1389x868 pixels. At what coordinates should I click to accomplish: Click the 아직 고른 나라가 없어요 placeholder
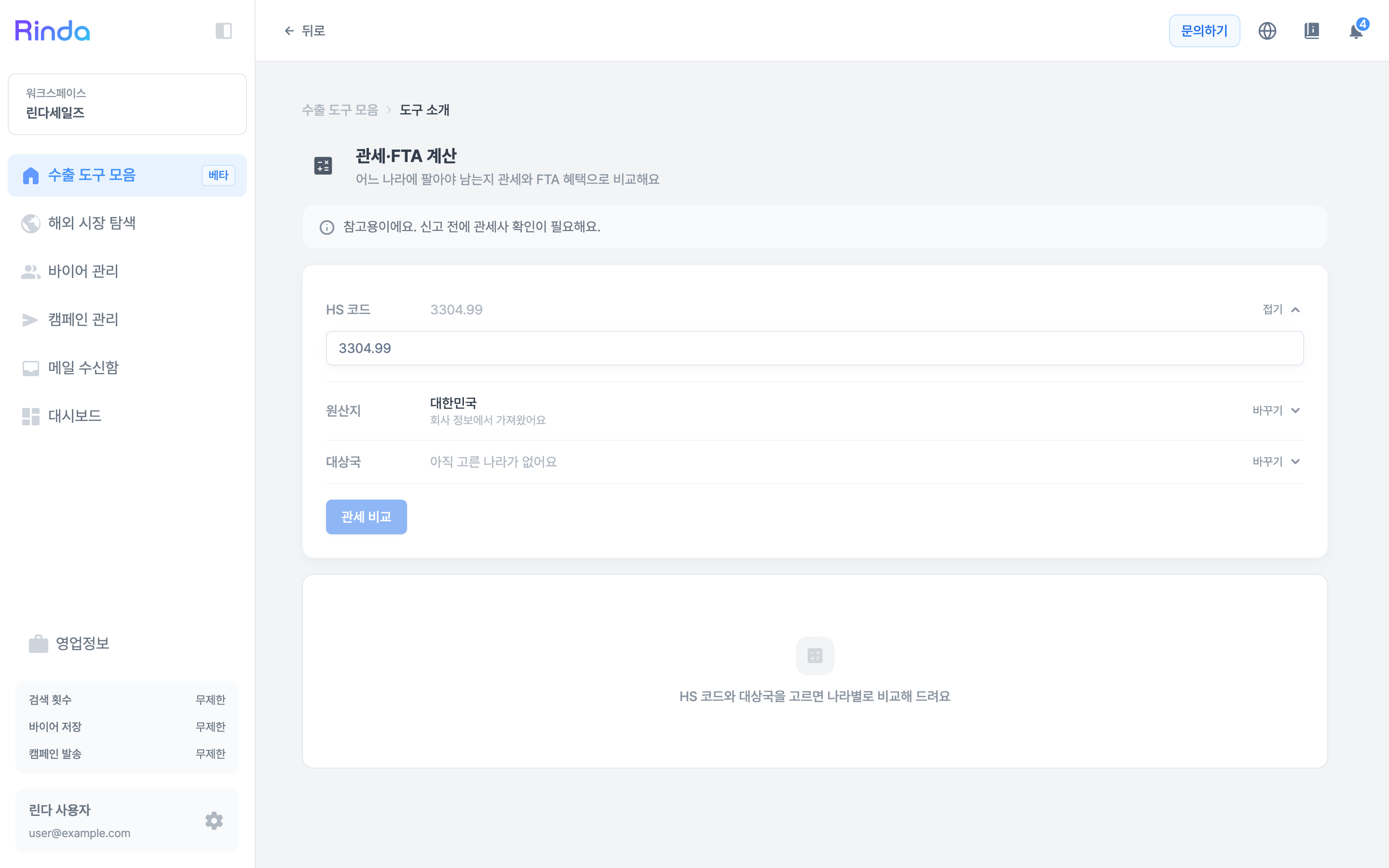493,461
